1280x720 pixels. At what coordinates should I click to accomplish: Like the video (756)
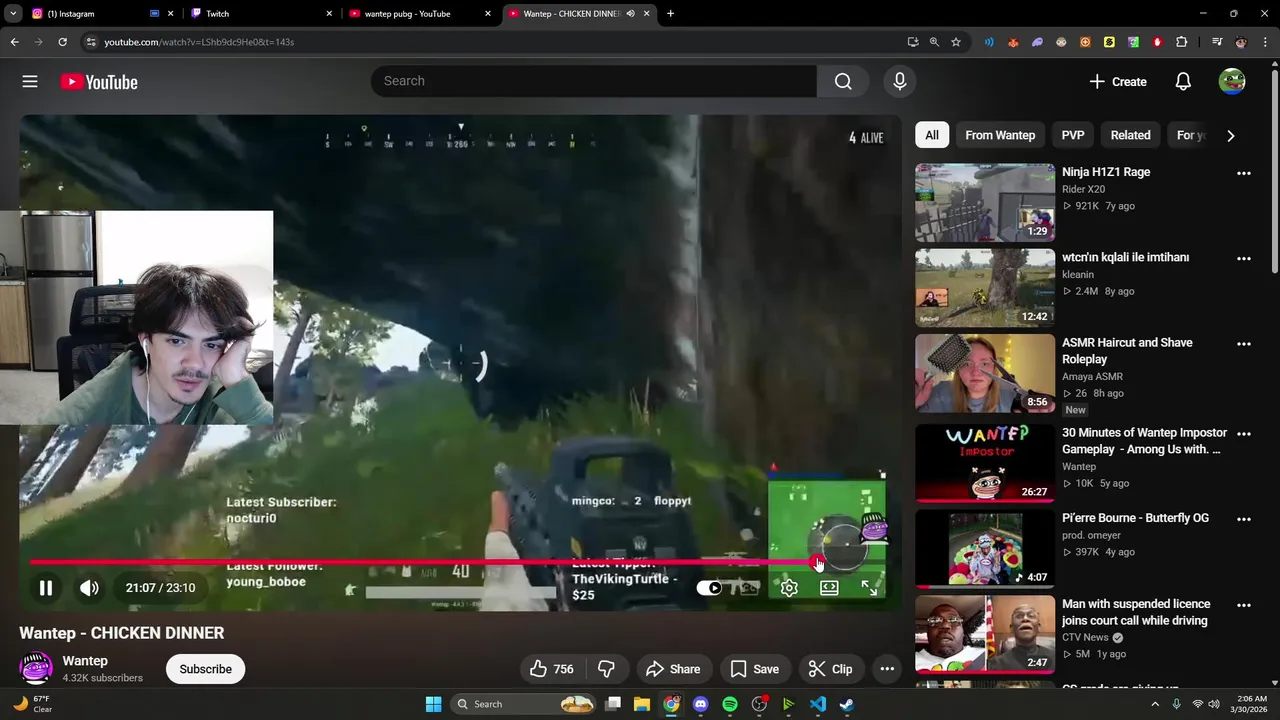552,669
